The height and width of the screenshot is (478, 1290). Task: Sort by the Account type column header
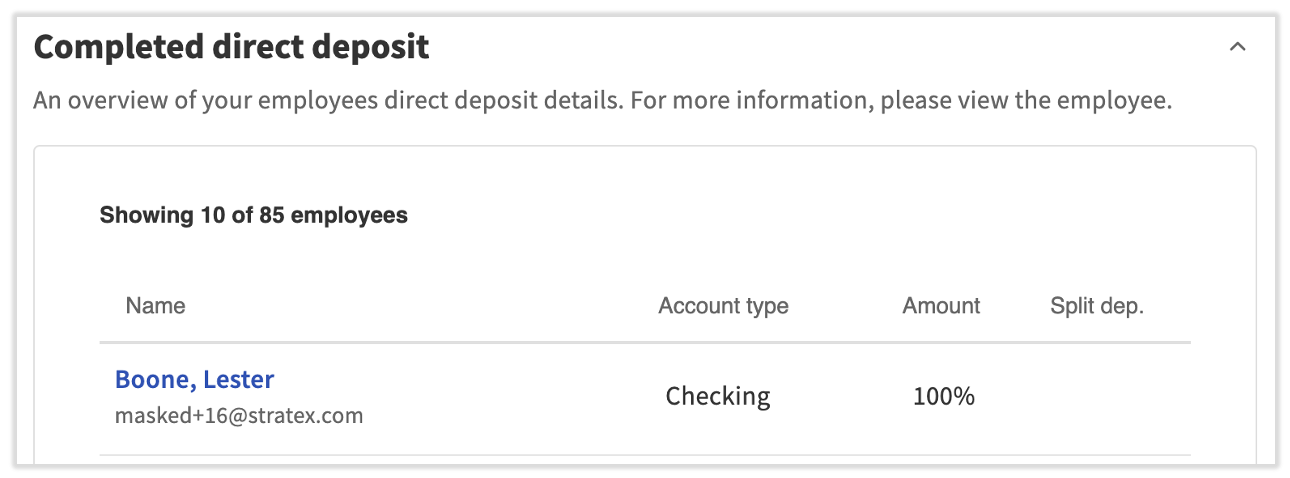tap(723, 306)
